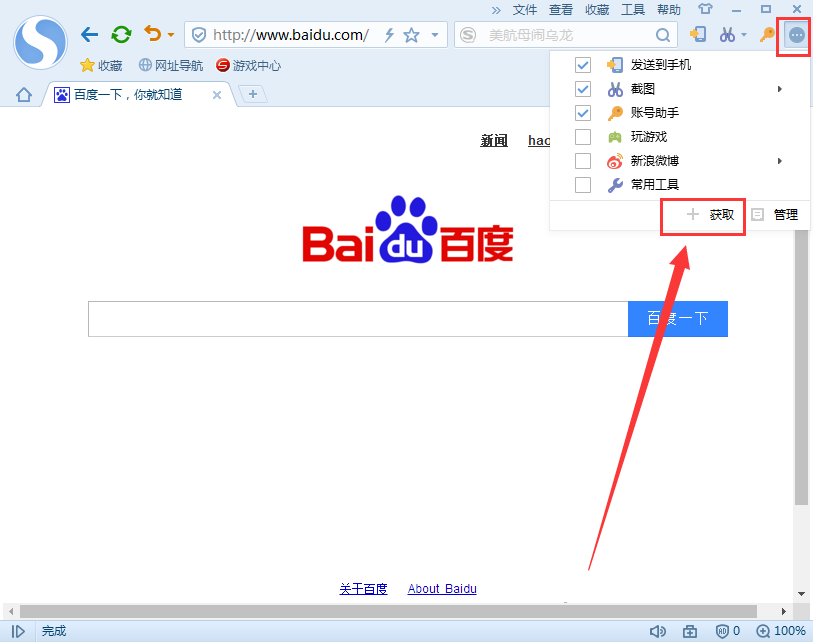
Task: Uncheck 发送到手机 checkbox
Action: click(x=583, y=65)
